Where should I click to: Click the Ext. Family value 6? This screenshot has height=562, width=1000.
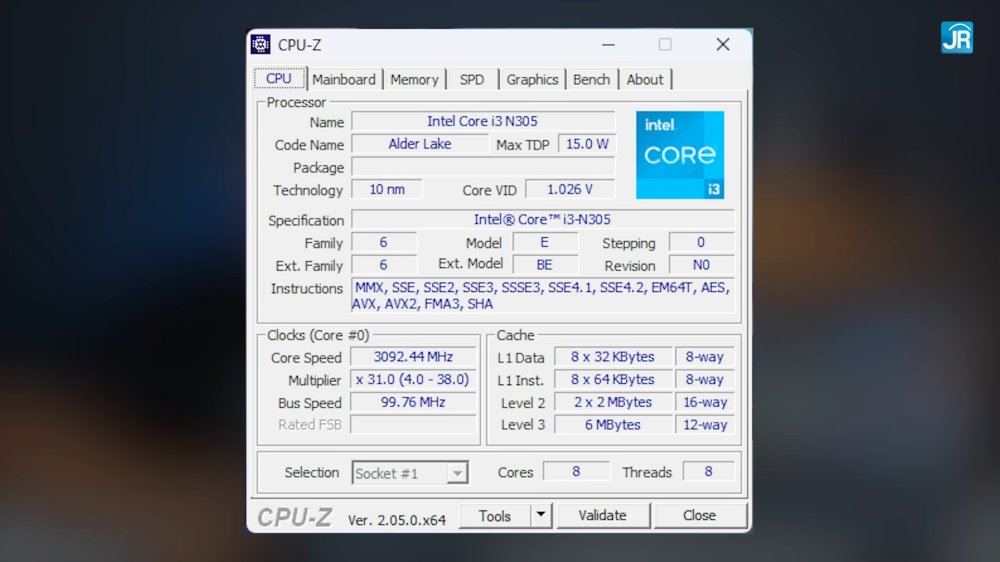384,265
